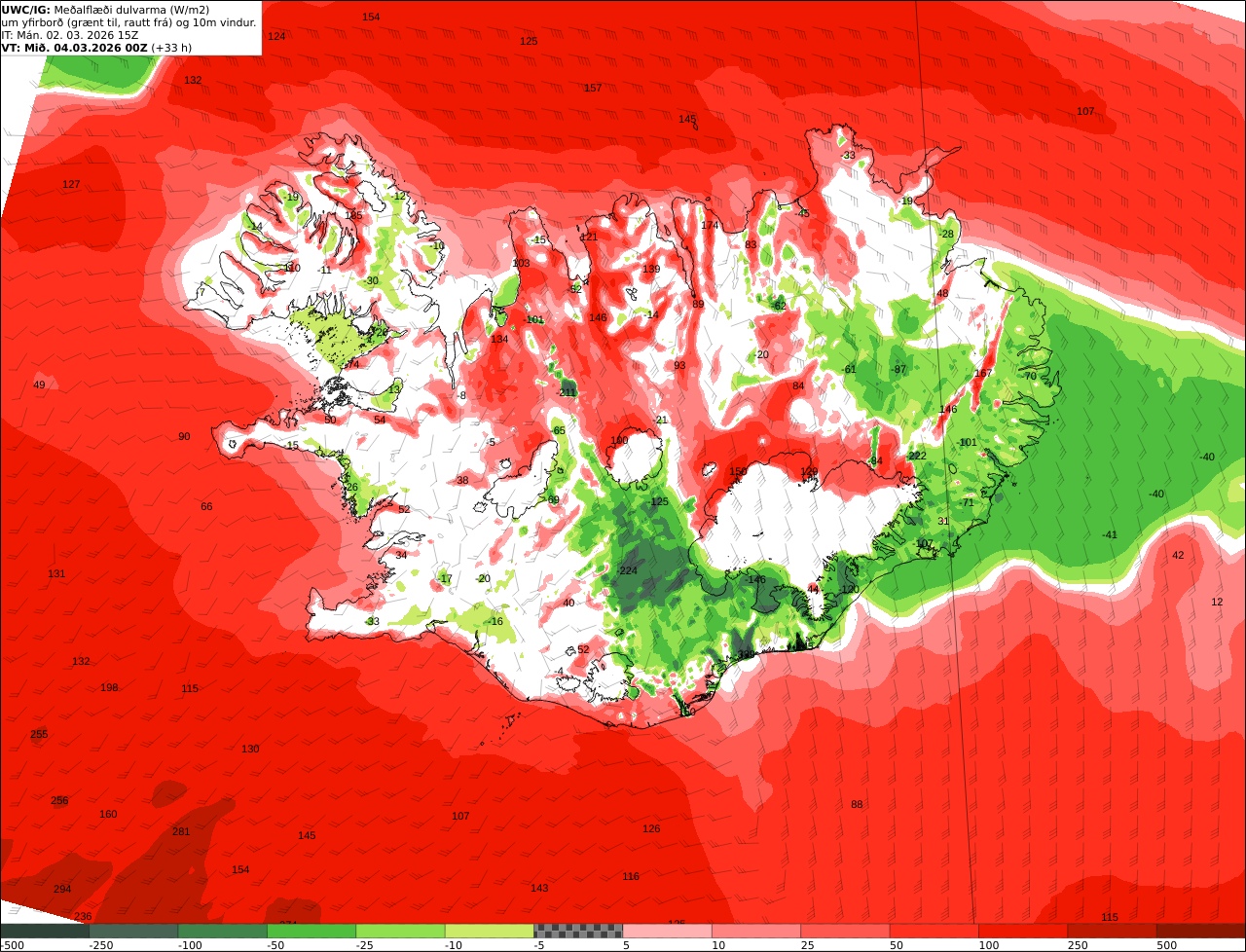Click the map value 185
Viewport: 1246px width, 952px height.
pyautogui.click(x=353, y=214)
